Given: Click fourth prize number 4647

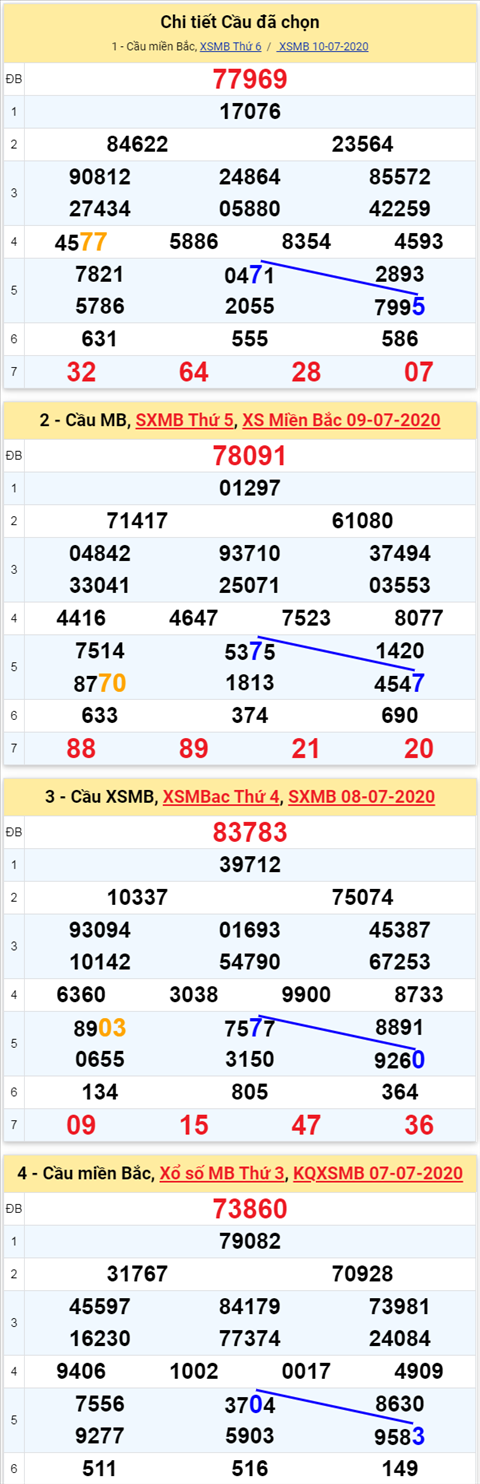Looking at the screenshot, I should pos(194,618).
